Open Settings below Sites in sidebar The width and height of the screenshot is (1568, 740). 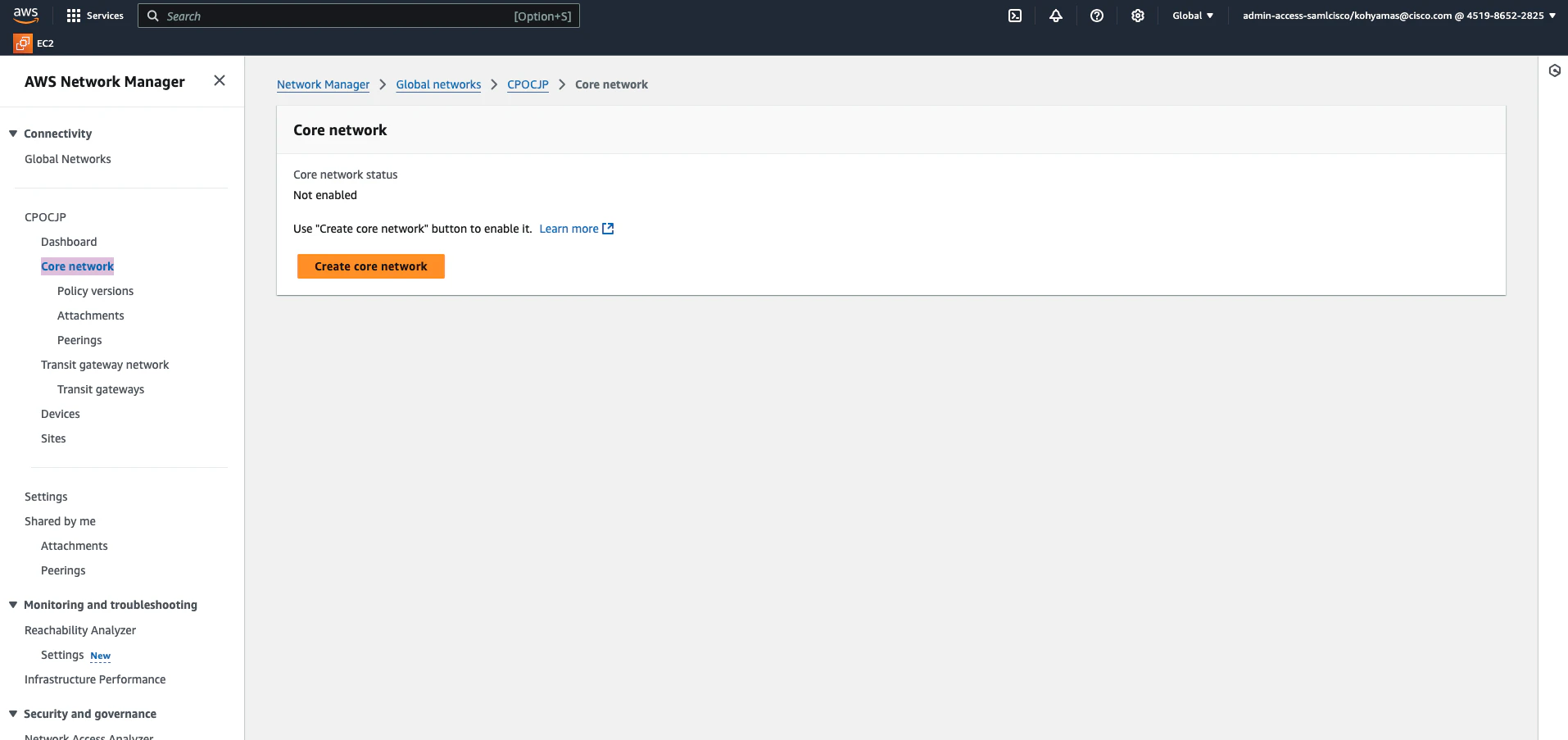tap(46, 497)
